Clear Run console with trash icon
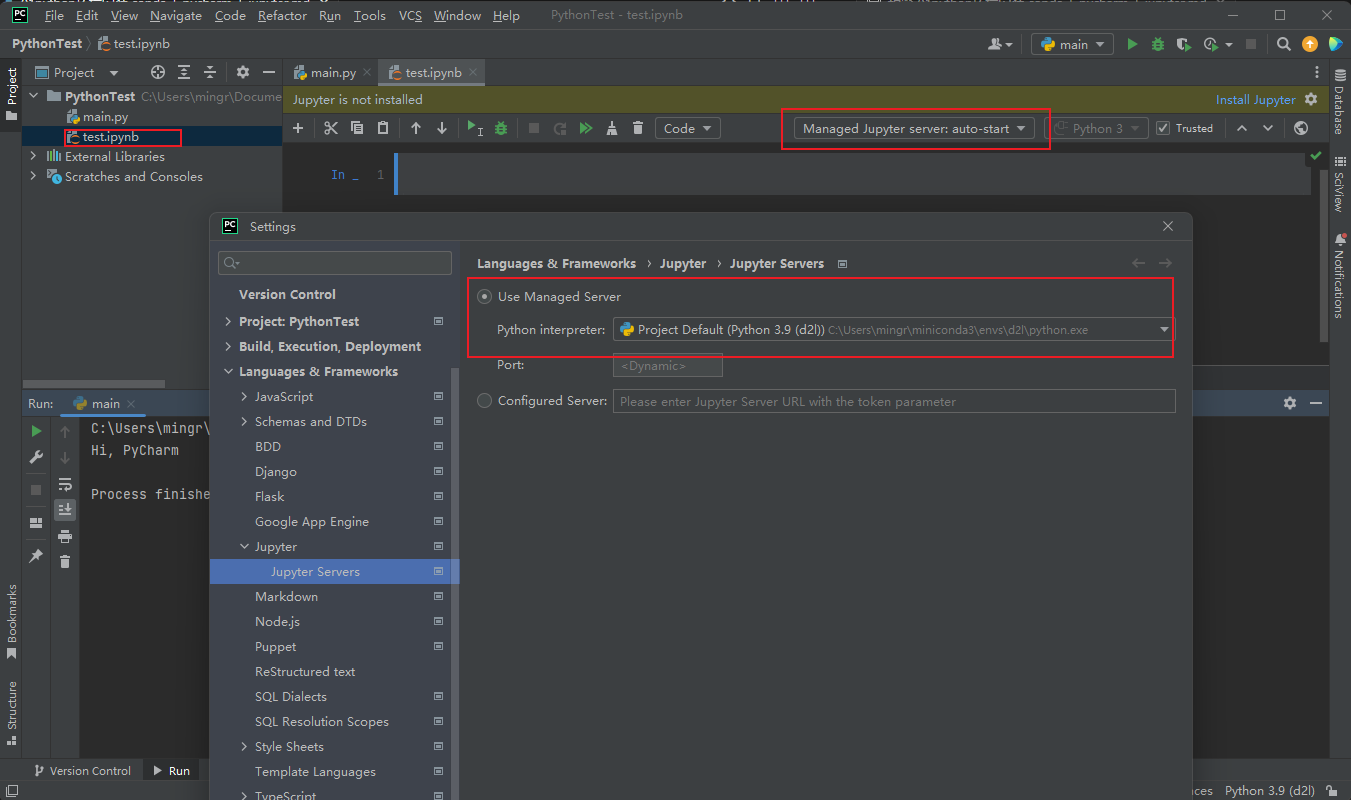The image size is (1351, 800). click(65, 561)
